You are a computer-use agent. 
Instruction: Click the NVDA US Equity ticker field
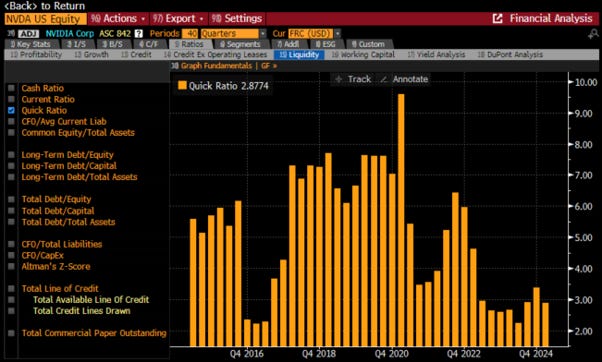click(45, 19)
